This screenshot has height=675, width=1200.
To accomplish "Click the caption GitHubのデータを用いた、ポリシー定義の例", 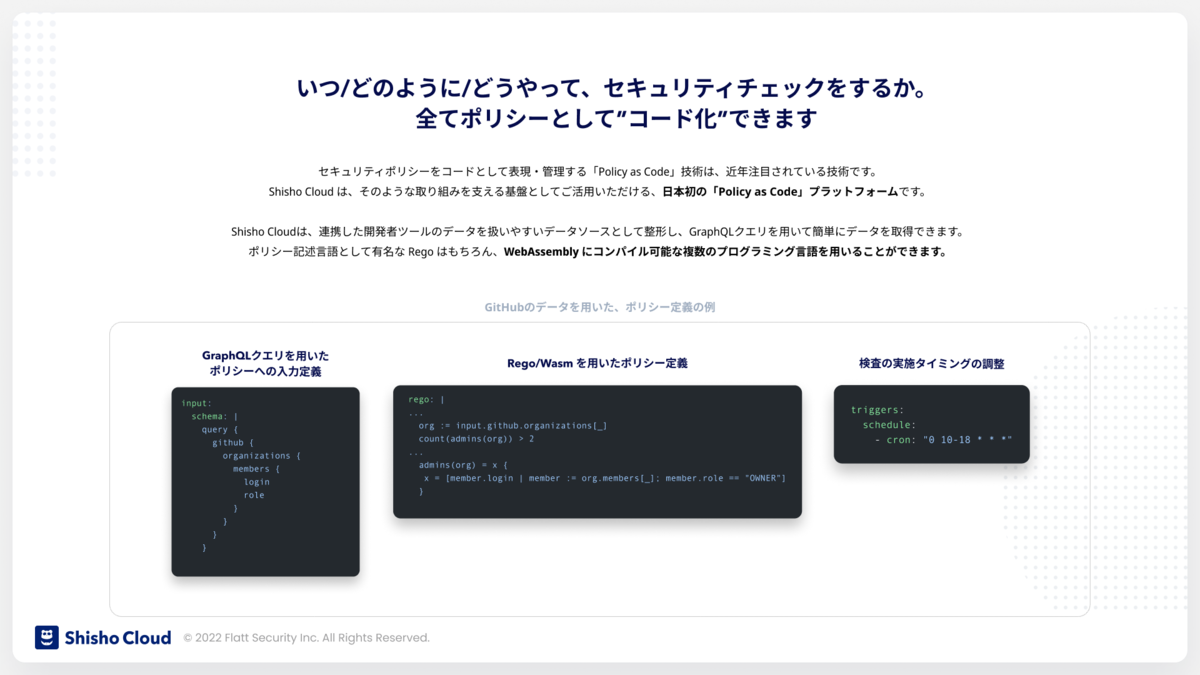I will pos(600,307).
